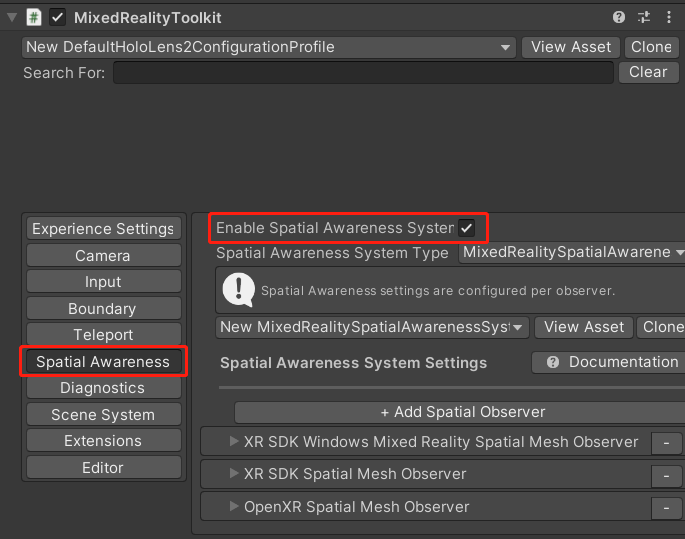
Task: Collapse the MixedRealityToolkit component foldout
Action: pos(11,18)
